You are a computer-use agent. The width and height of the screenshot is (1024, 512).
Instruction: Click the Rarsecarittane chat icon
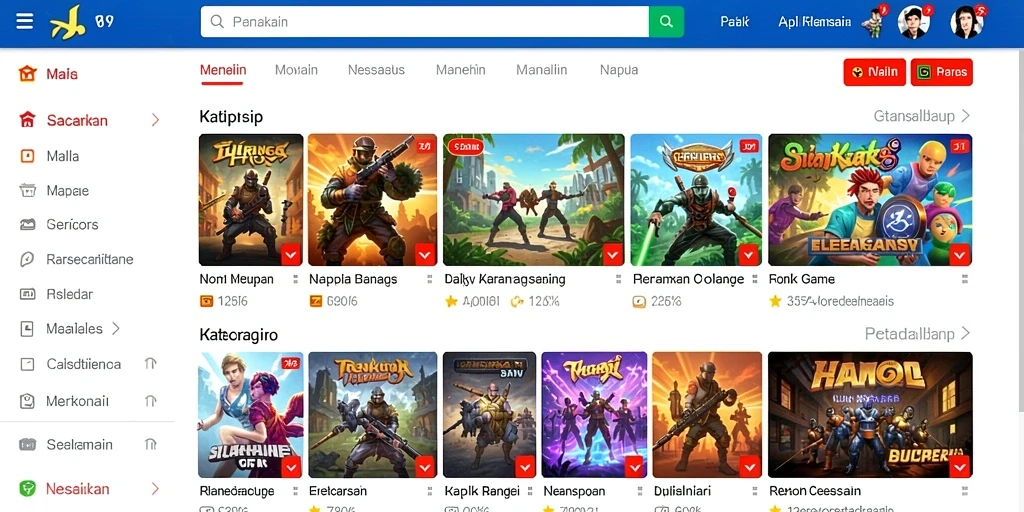[27, 259]
